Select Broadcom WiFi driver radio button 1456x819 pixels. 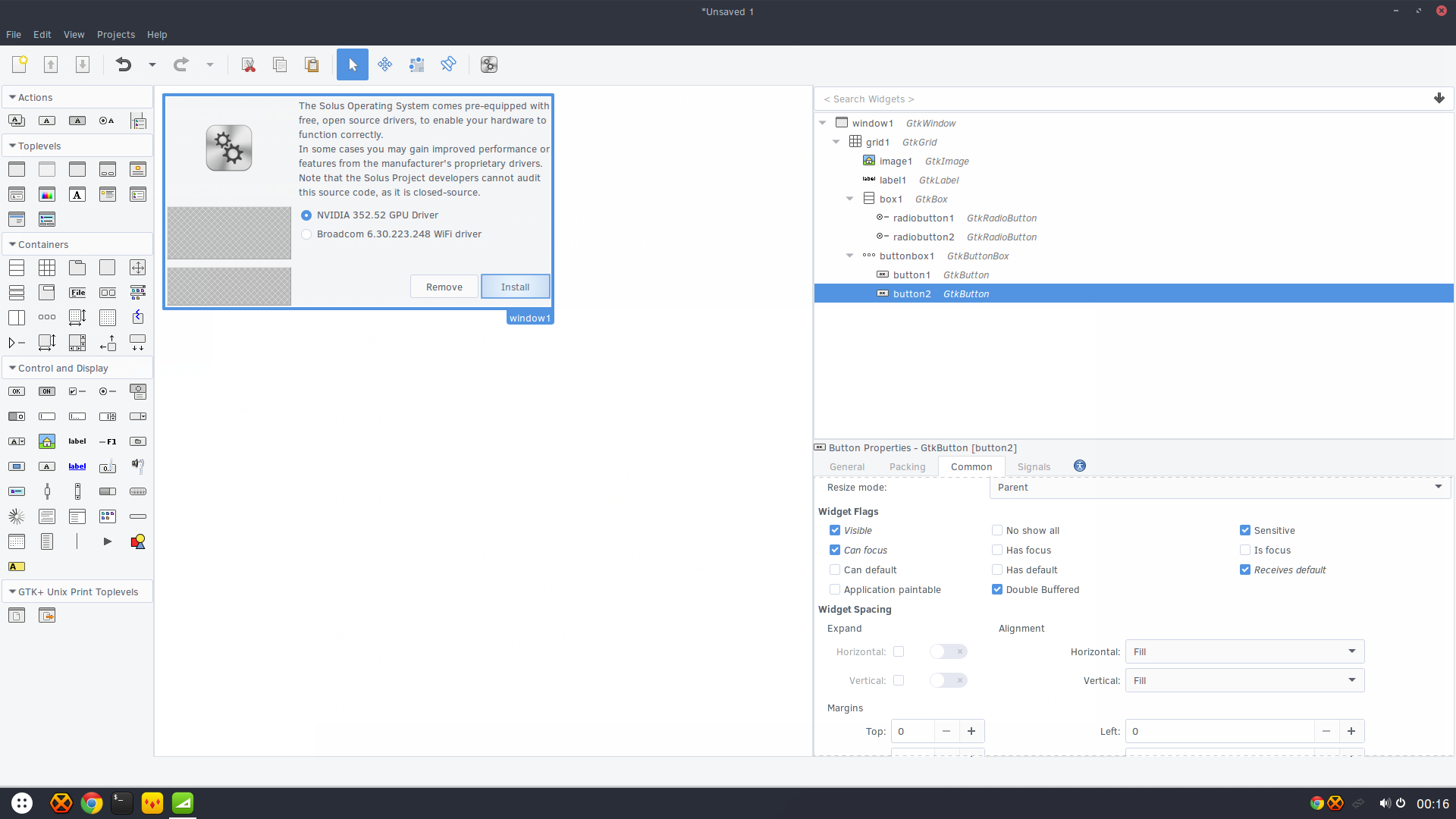tap(306, 234)
